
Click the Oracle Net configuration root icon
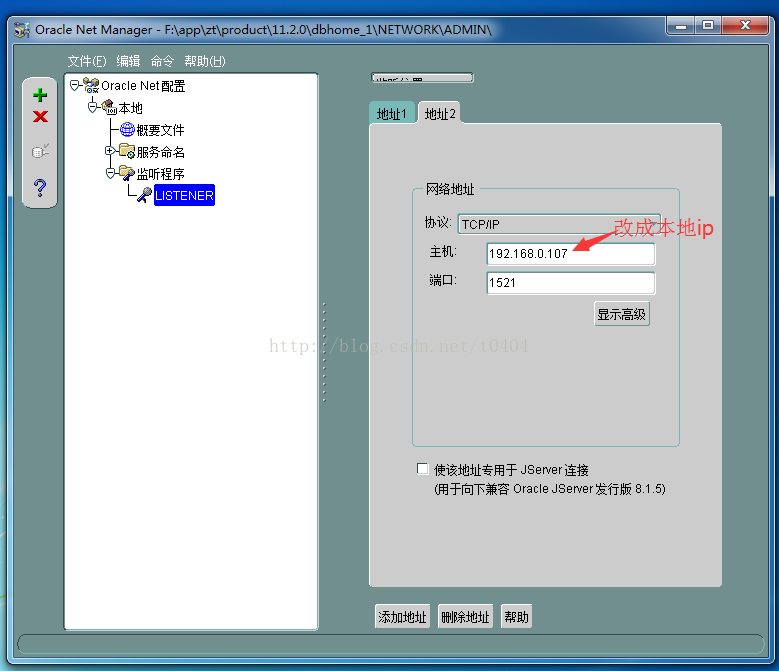91,85
